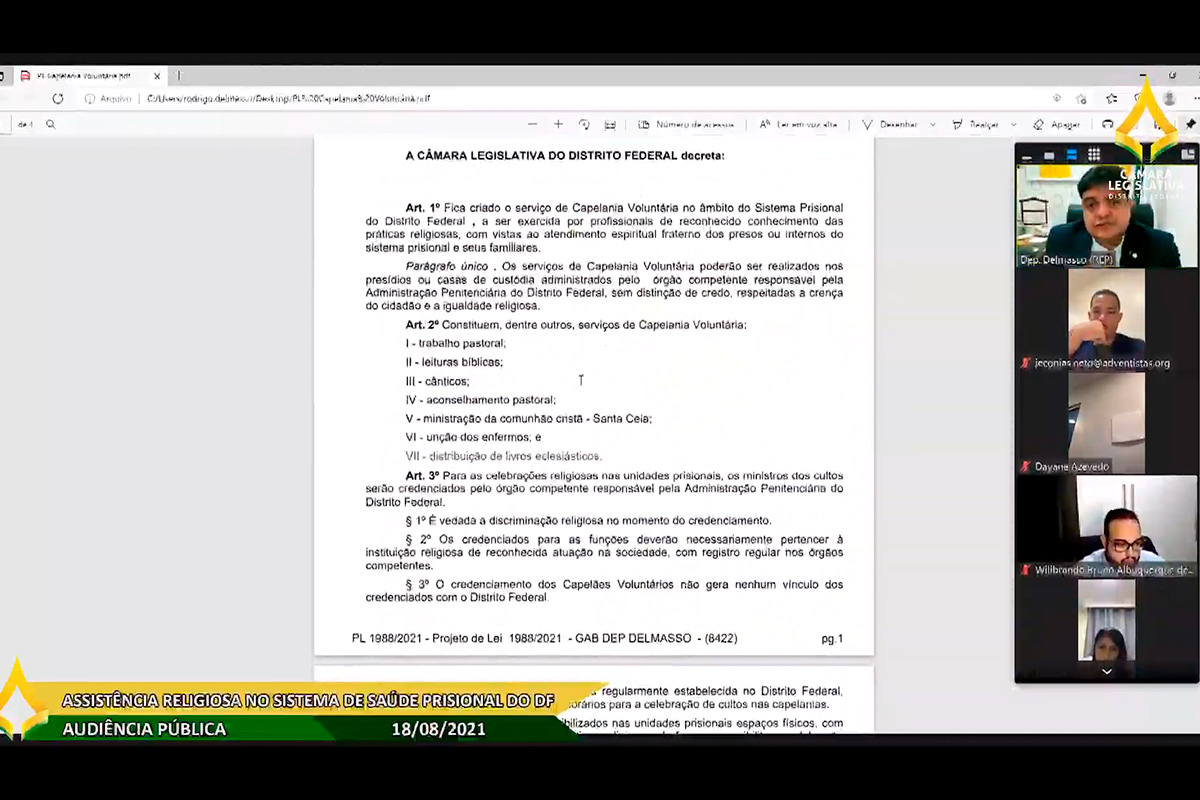Screen dimensions: 1200x800
Task: Switch Zoom panel to active speaker view
Action: pos(1071,155)
